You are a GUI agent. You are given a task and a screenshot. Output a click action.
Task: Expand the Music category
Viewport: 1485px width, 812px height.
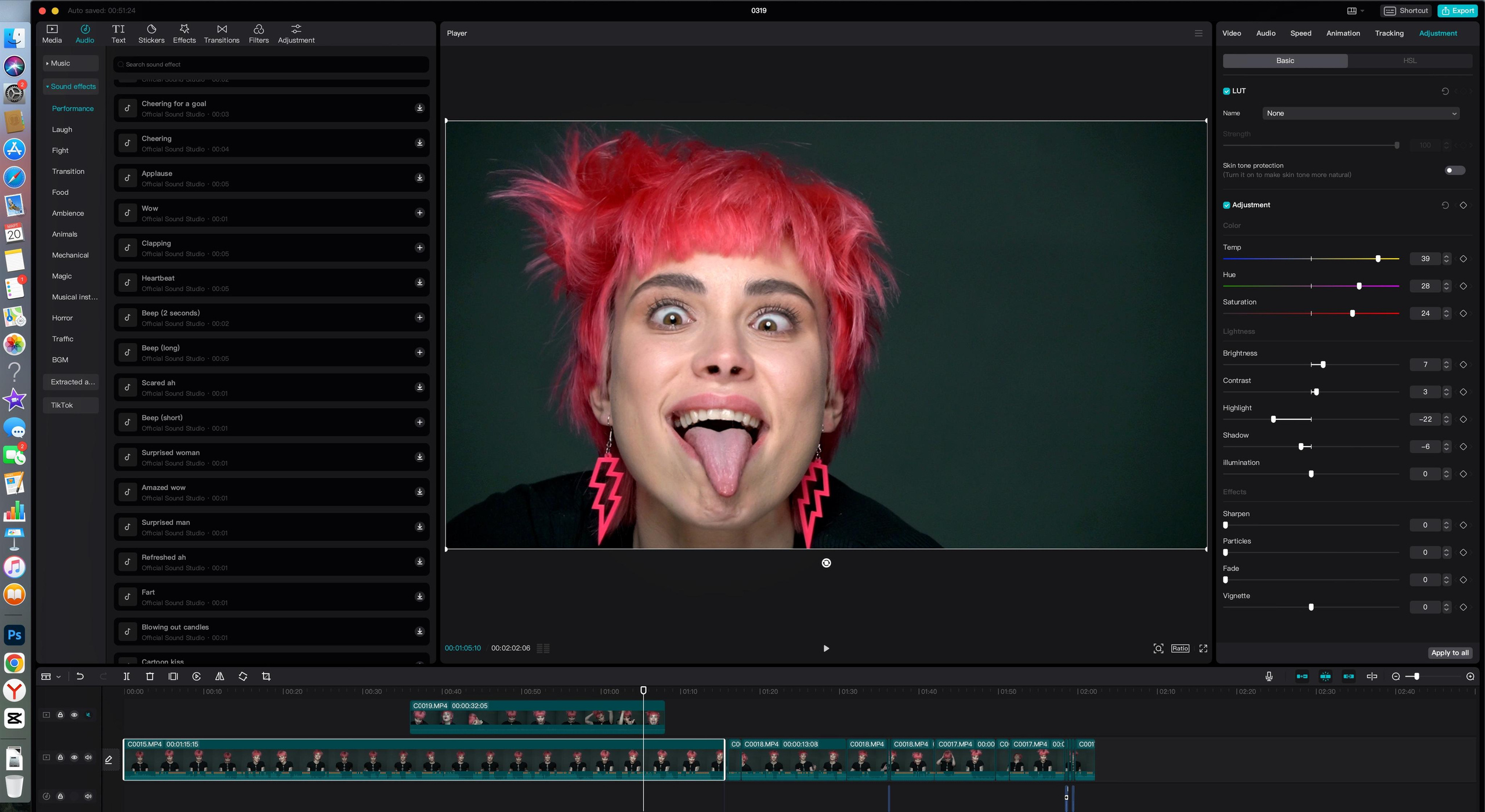point(59,63)
